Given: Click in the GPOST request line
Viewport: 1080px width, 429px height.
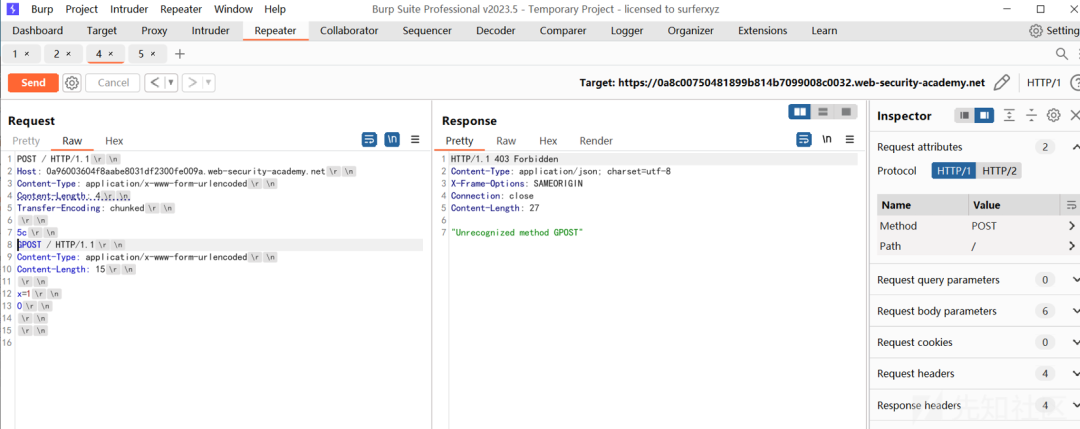Looking at the screenshot, I should tap(220, 244).
